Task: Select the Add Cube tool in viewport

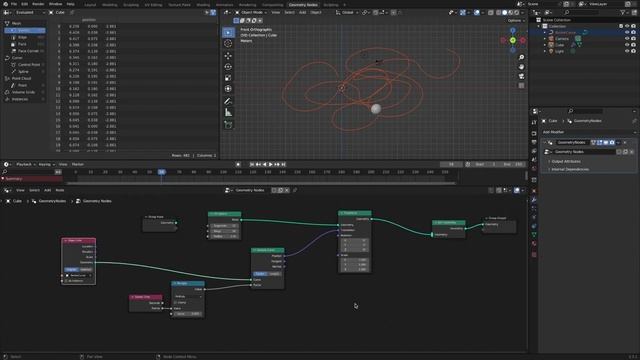Action: pyautogui.click(x=228, y=125)
